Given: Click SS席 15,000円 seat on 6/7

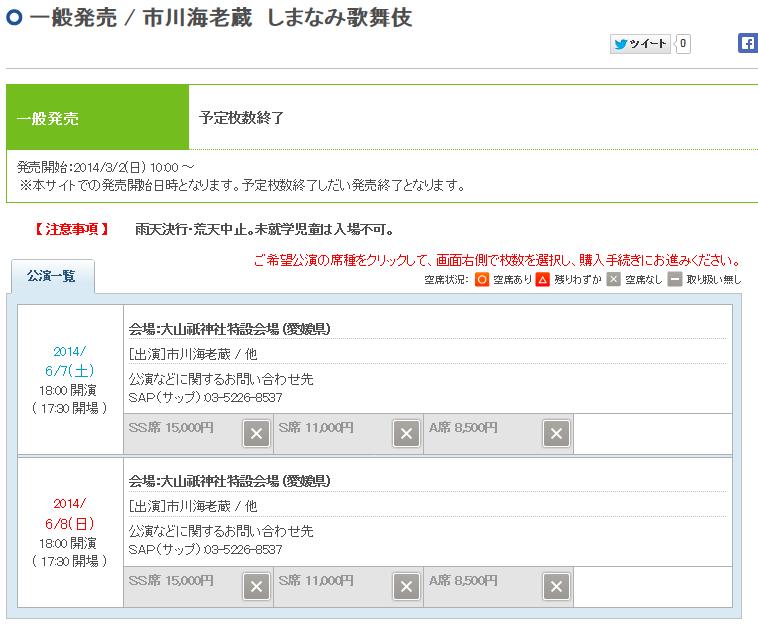Looking at the screenshot, I should pos(172,428).
